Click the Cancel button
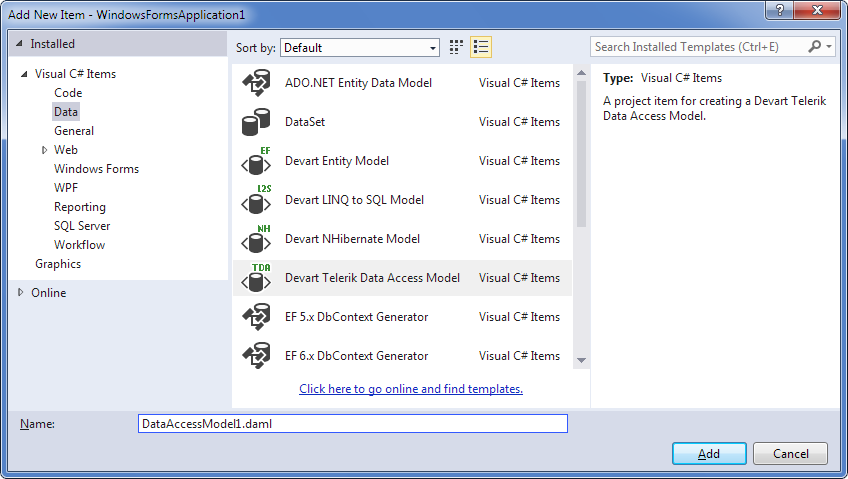 click(x=791, y=454)
